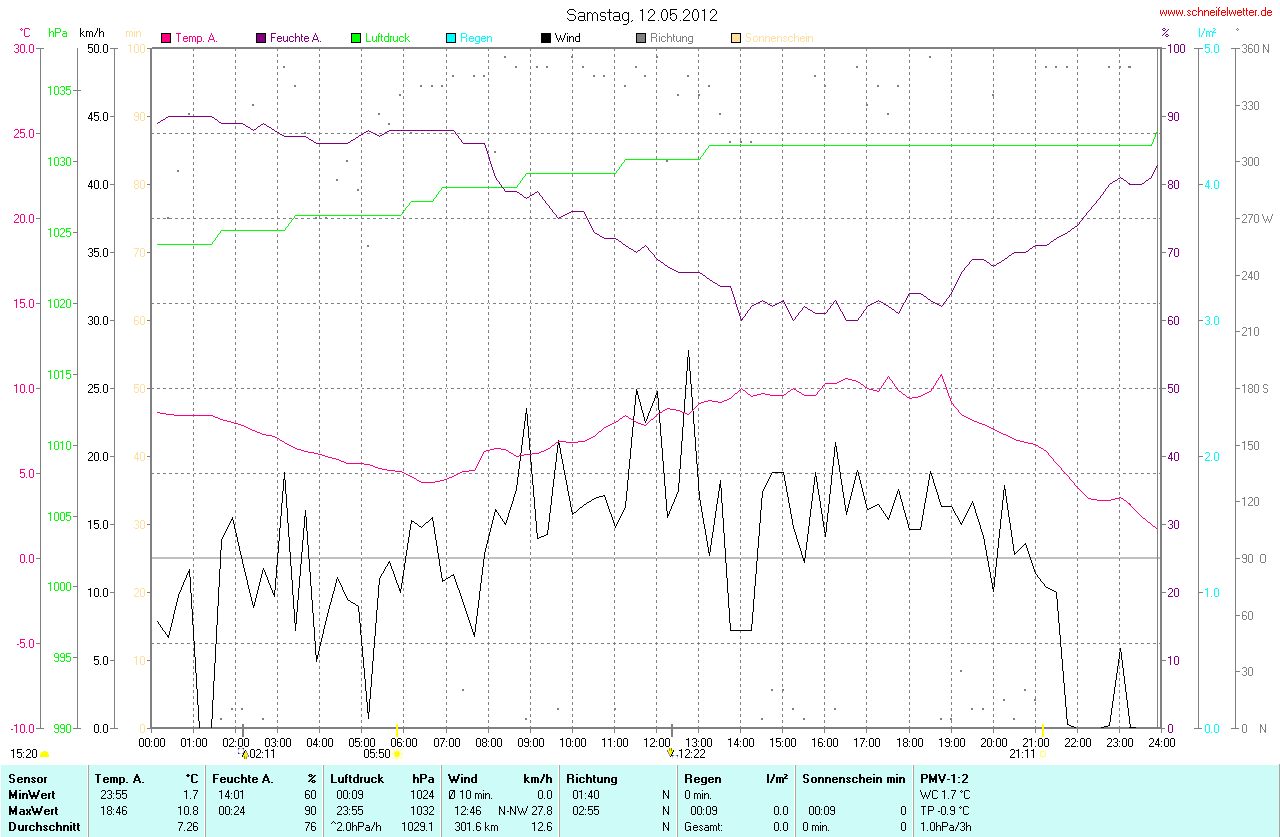
Task: Click the pressure minimum value 1024
Action: [x=421, y=794]
